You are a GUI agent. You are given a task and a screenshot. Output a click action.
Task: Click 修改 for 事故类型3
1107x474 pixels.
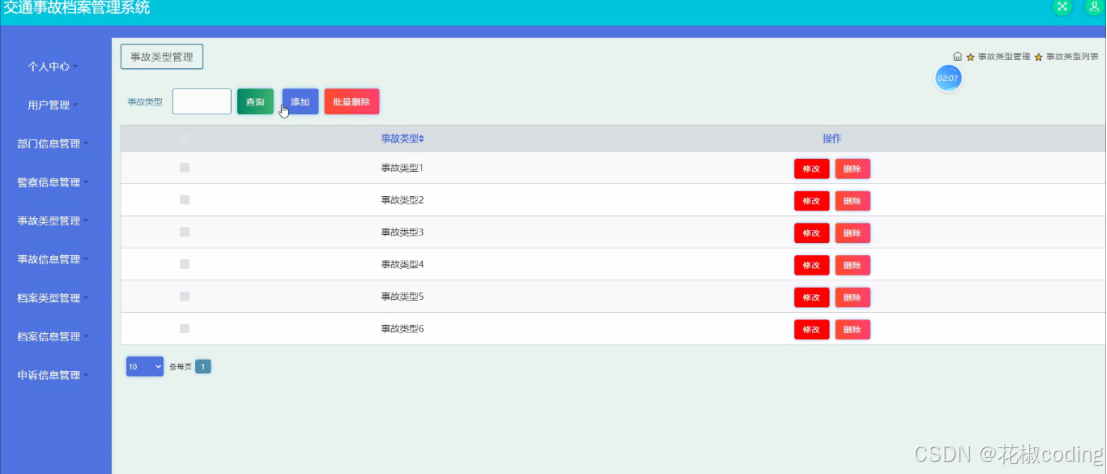click(811, 233)
